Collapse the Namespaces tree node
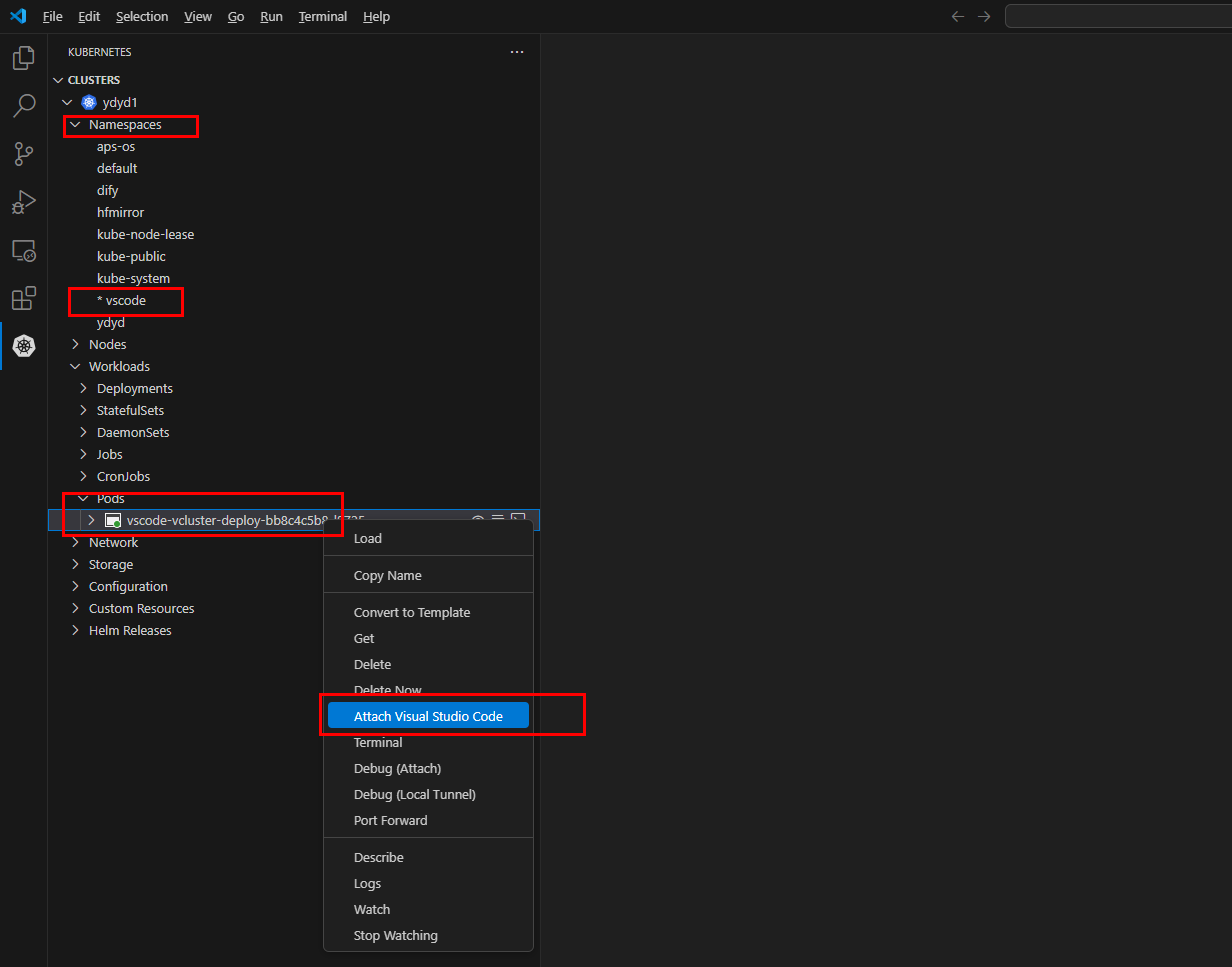This screenshot has width=1232, height=967. click(x=75, y=125)
